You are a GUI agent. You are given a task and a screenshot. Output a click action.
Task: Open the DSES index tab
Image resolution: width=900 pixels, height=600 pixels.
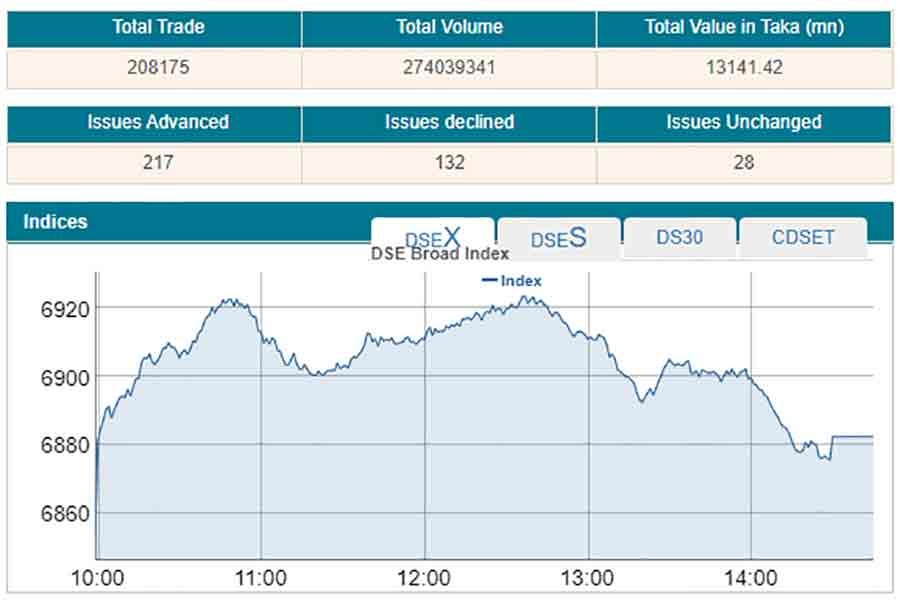pos(558,238)
